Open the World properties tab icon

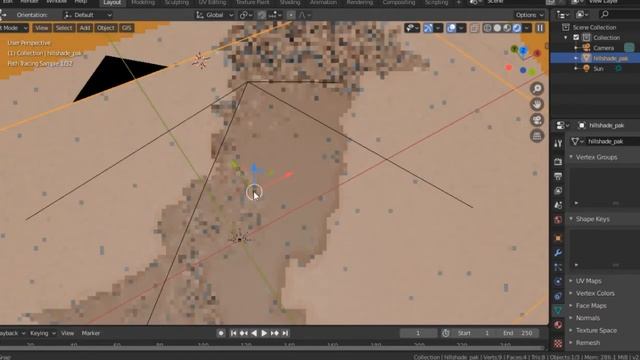[x=558, y=220]
